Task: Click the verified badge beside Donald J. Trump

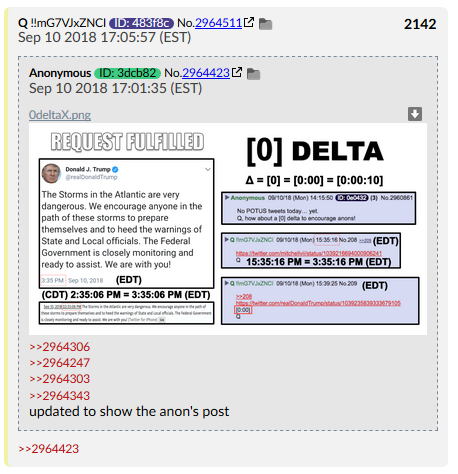Action: click(115, 169)
